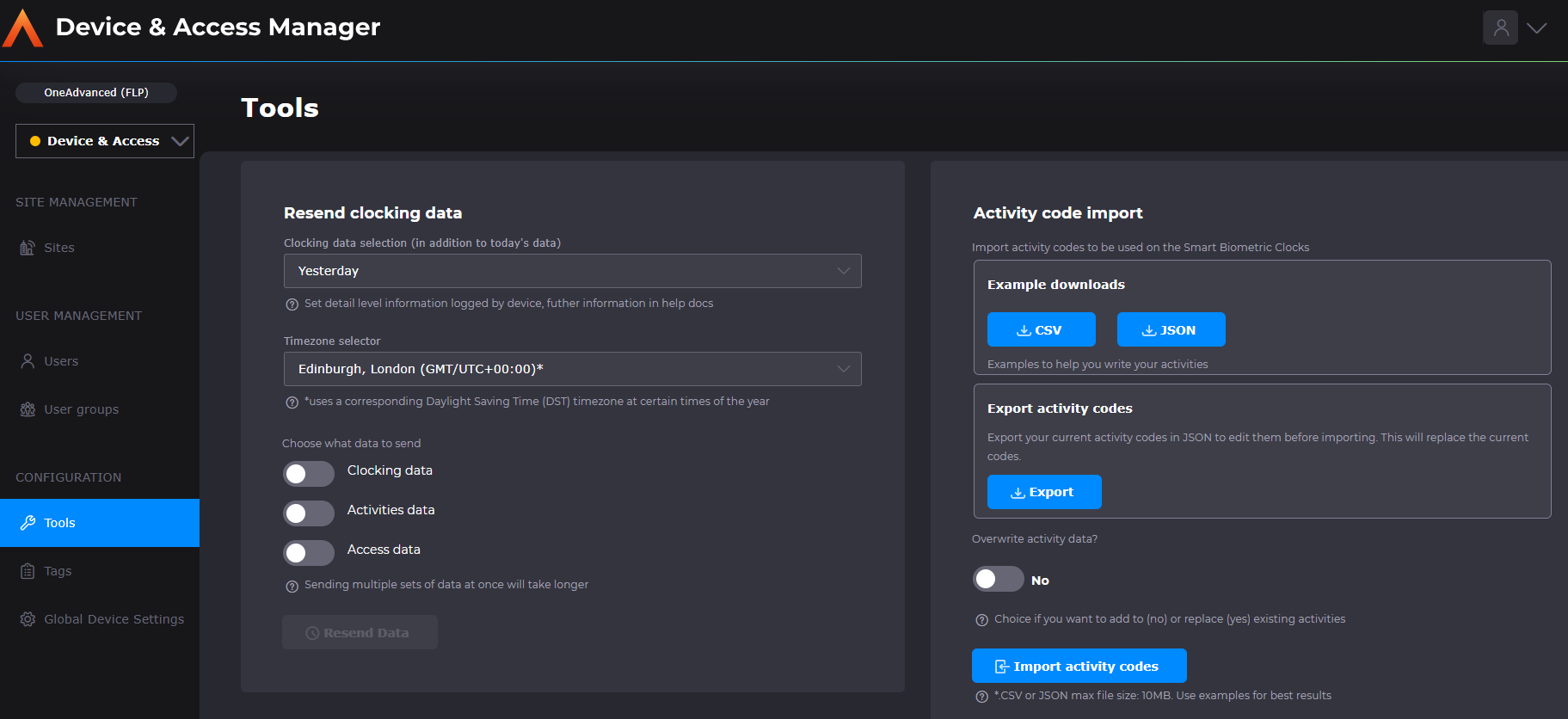Download the example CSV file
Screen dimensions: 1568x719
1041,329
